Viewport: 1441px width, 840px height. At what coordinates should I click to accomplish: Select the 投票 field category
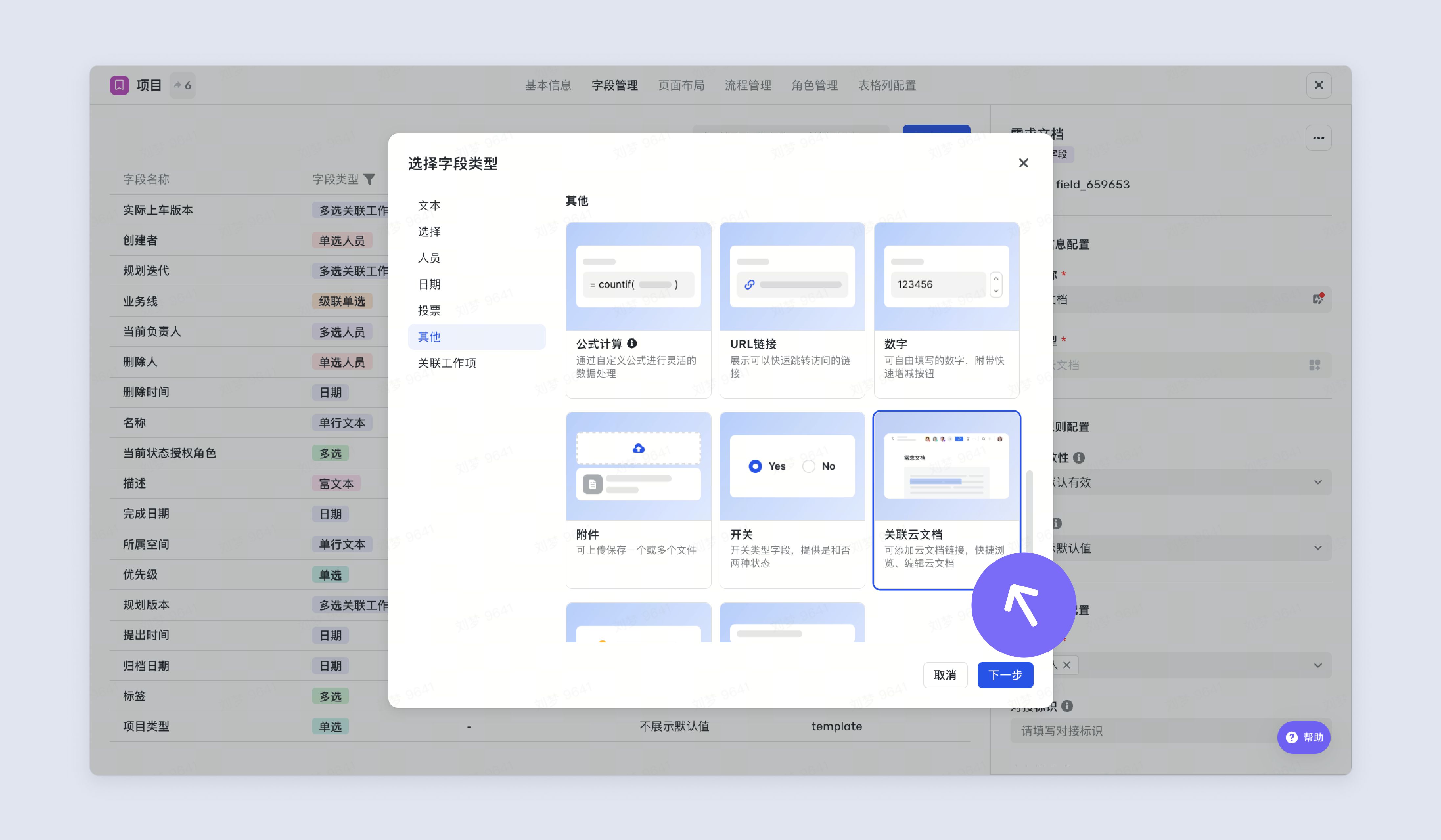click(x=476, y=310)
